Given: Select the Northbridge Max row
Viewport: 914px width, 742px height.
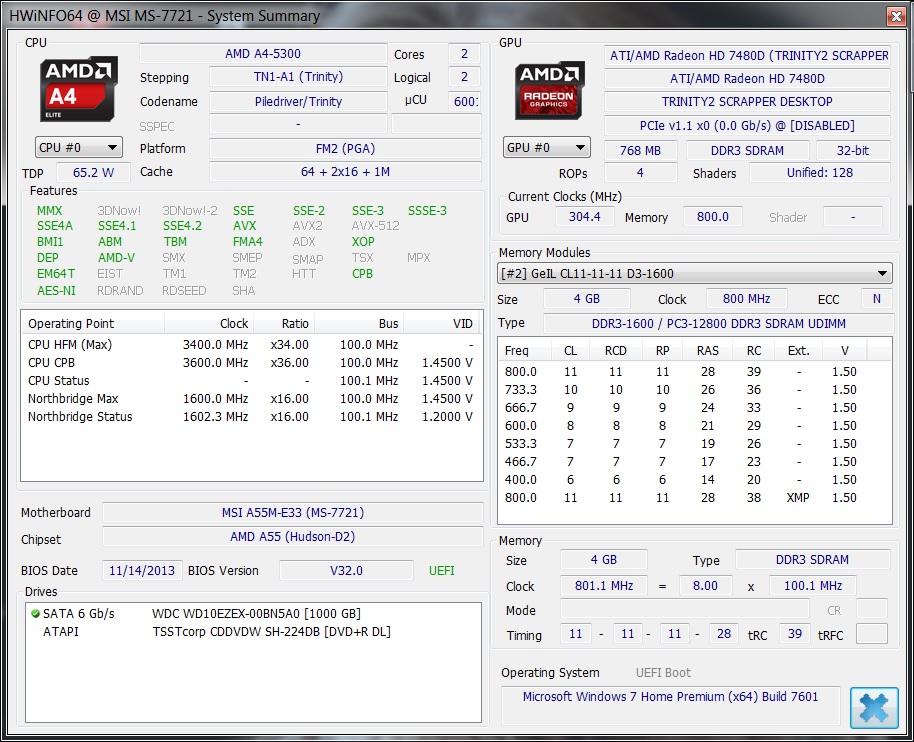Looking at the screenshot, I should pos(251,399).
